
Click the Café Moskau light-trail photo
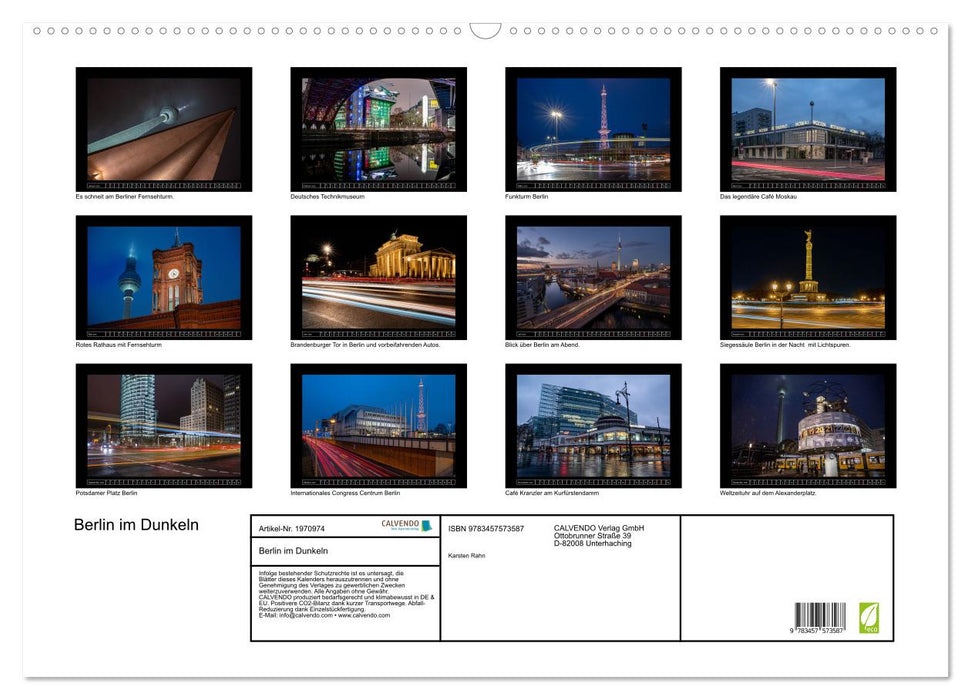point(810,129)
